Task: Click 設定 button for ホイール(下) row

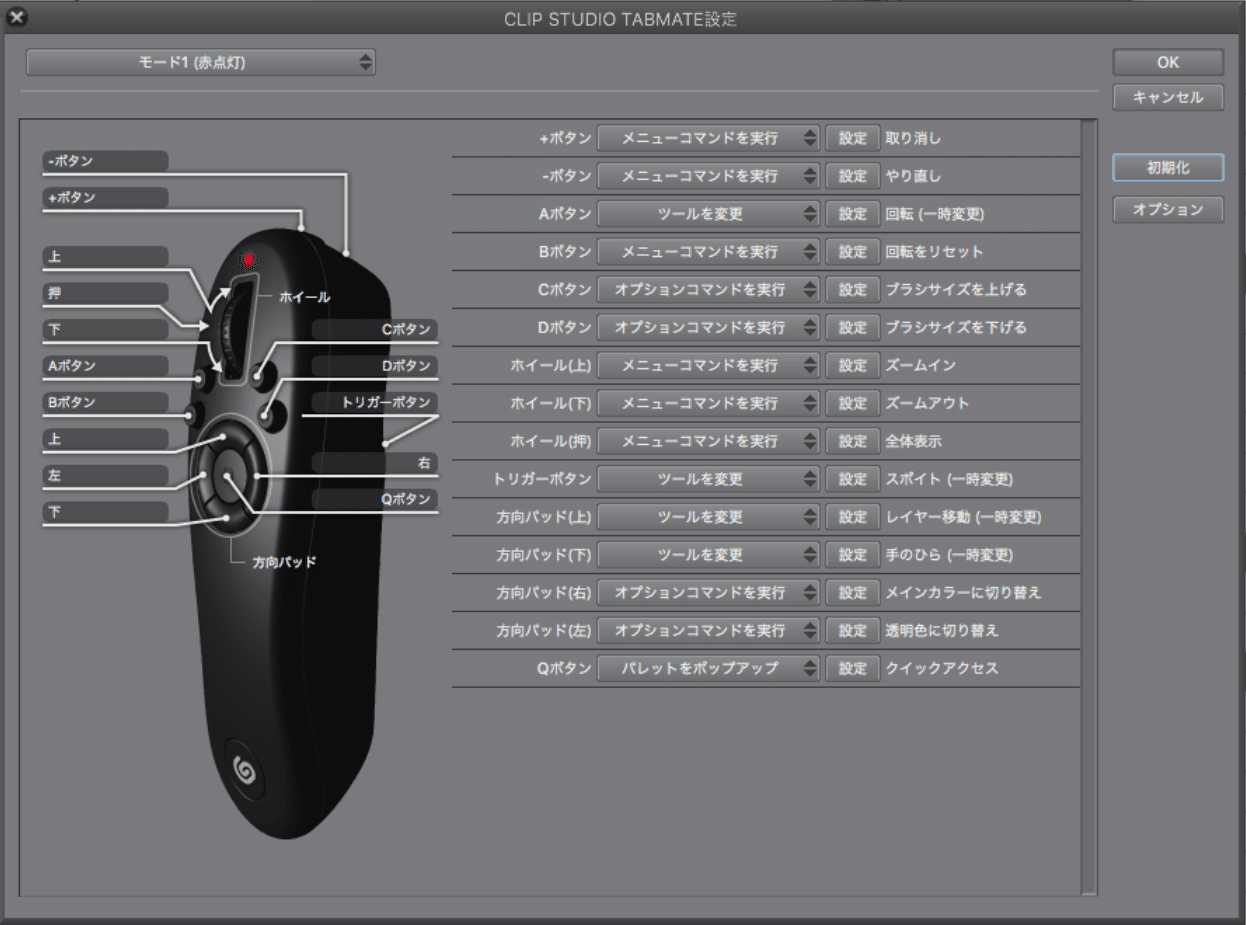Action: [852, 404]
